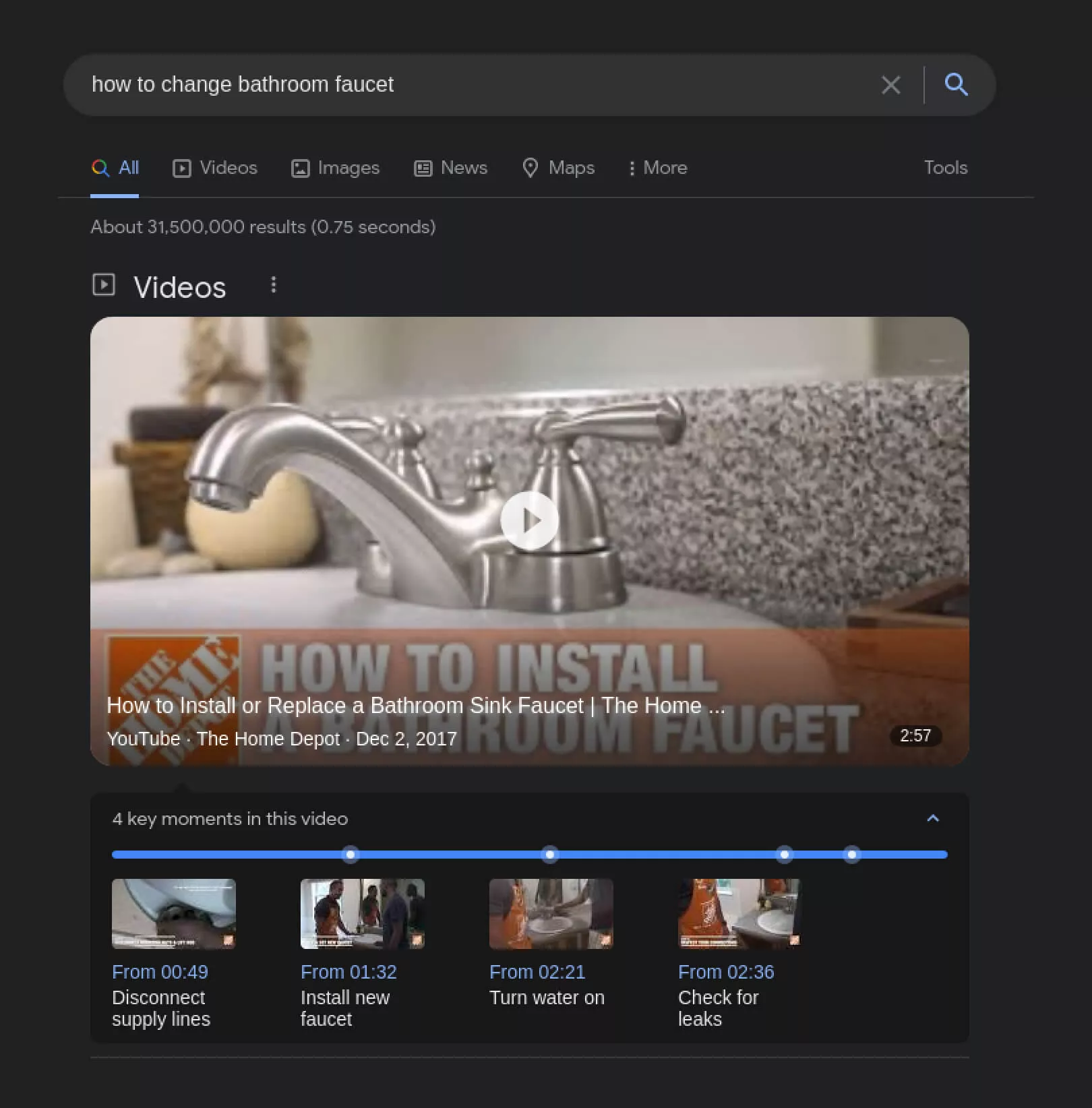The height and width of the screenshot is (1108, 1092).
Task: Click the 2:57 video duration badge
Action: coord(915,736)
